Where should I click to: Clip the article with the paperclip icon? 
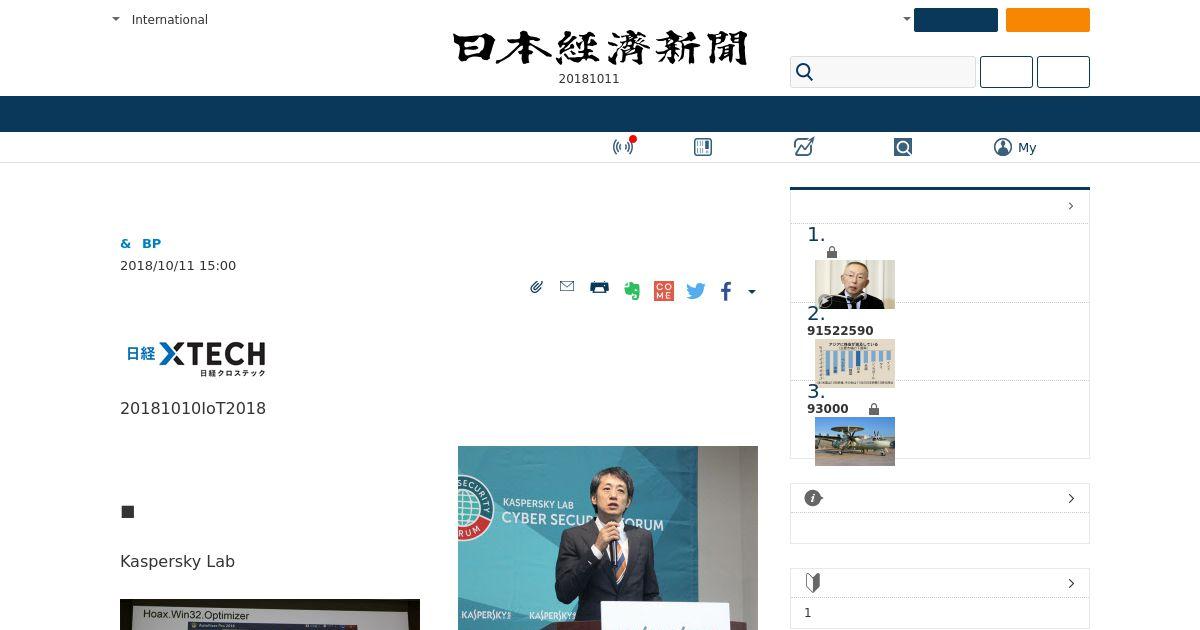click(x=536, y=287)
